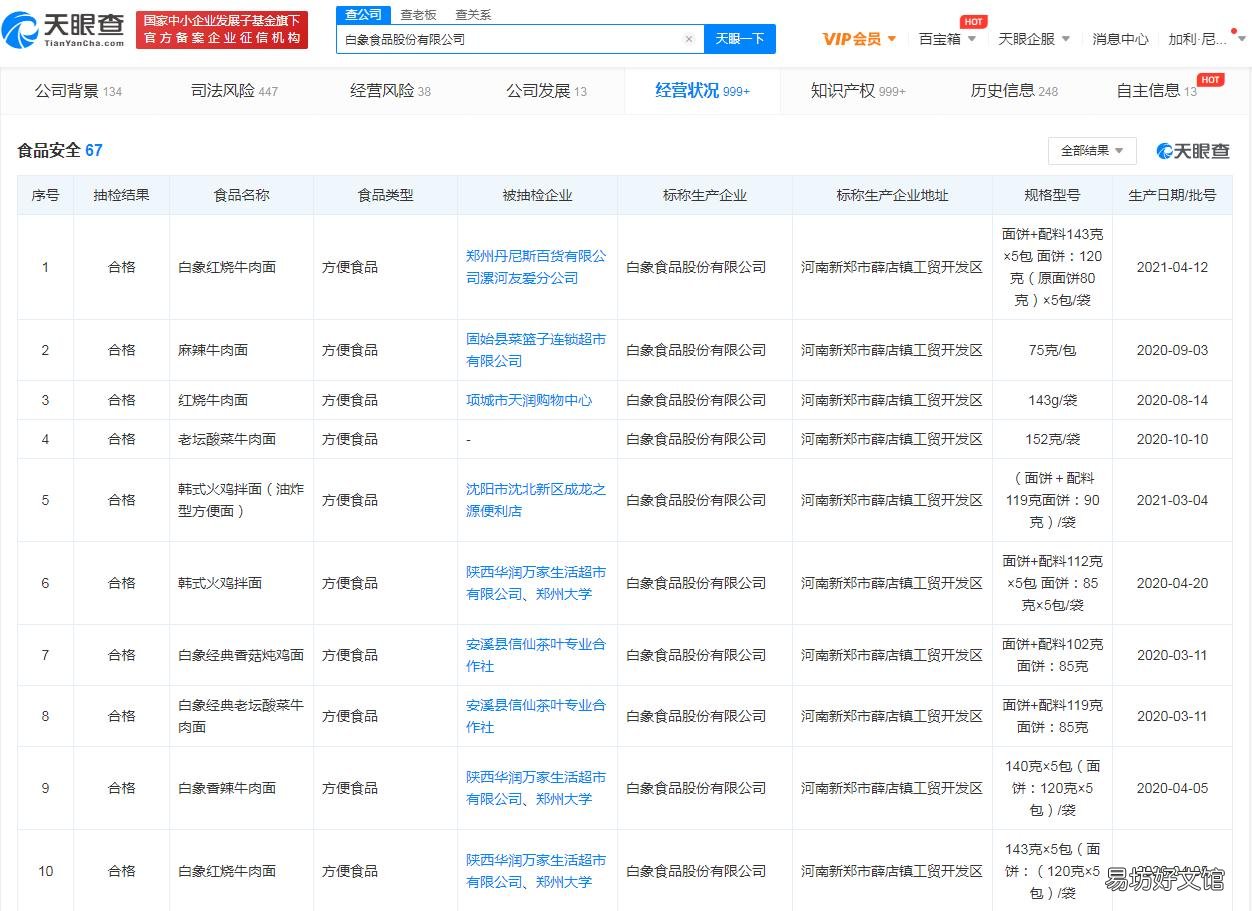The width and height of the screenshot is (1252, 911).
Task: Select the 经营状况 999+ tab
Action: coord(702,91)
